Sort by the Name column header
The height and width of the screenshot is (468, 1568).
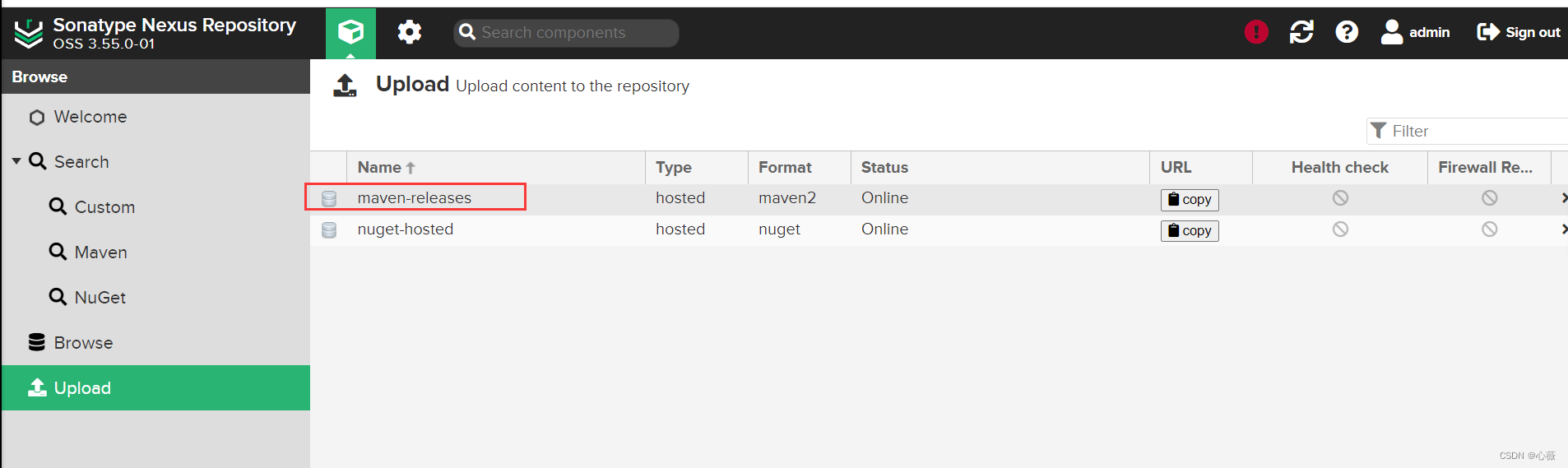[x=496, y=168]
